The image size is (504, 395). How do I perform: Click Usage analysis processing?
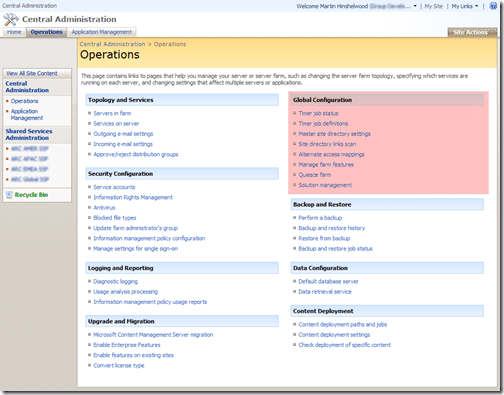pyautogui.click(x=125, y=292)
